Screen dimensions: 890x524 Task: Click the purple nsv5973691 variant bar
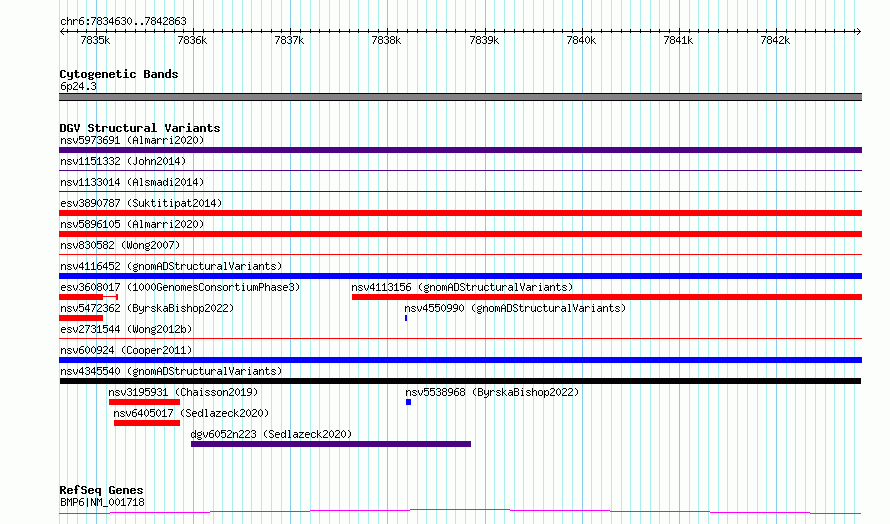click(x=460, y=150)
